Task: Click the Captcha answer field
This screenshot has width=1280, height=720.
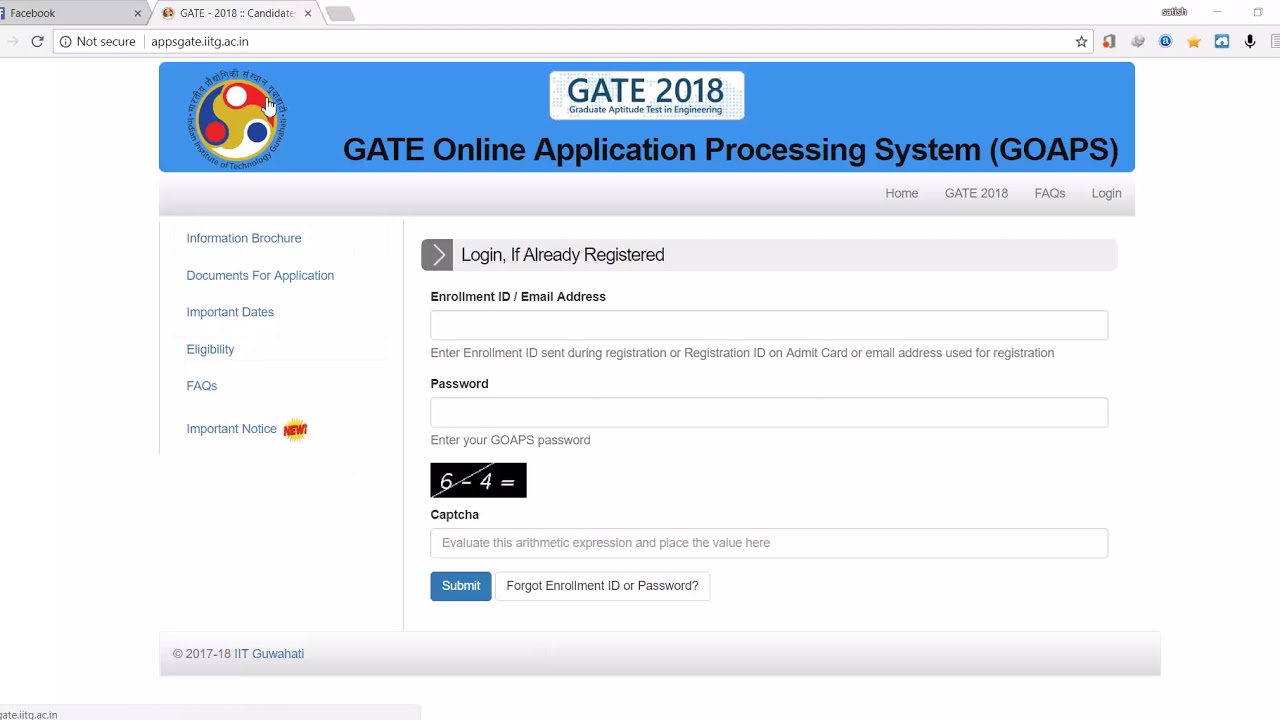Action: (x=769, y=543)
